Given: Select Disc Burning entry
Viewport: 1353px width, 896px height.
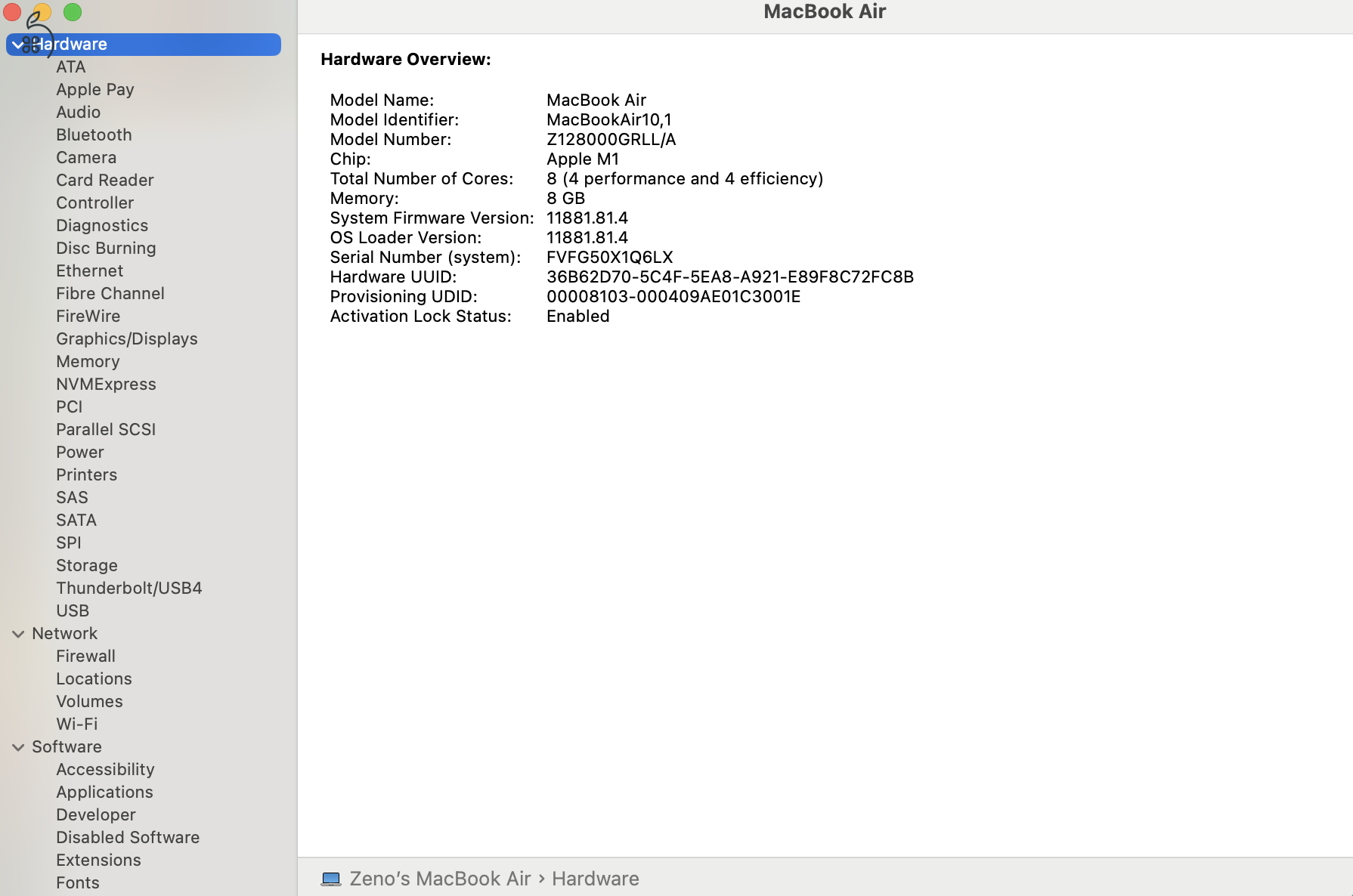Looking at the screenshot, I should [x=106, y=249].
